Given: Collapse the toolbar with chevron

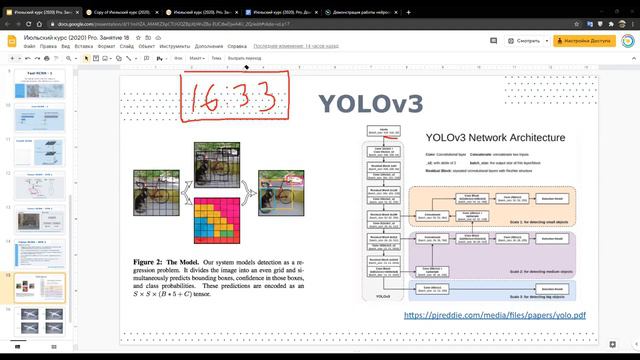Looking at the screenshot, I should (633, 58).
